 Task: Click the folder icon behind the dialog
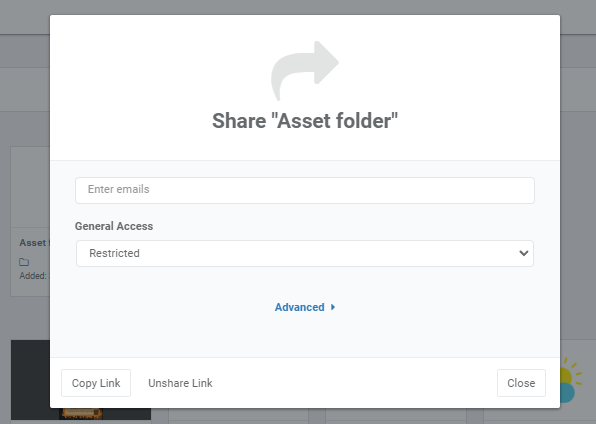(24, 262)
